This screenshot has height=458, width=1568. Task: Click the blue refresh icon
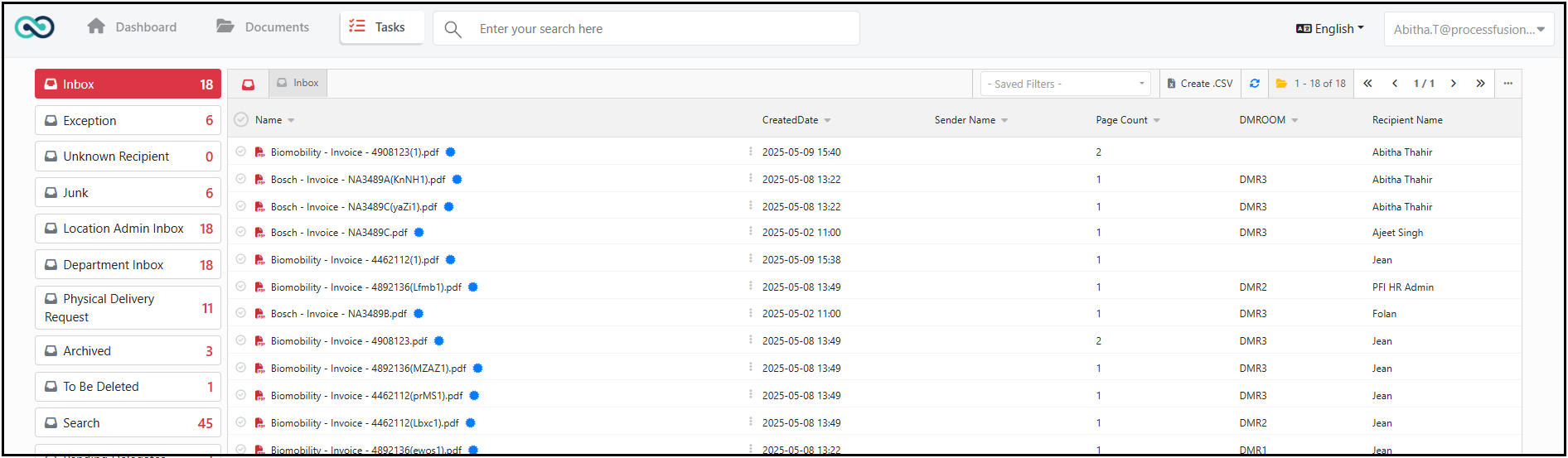1255,84
